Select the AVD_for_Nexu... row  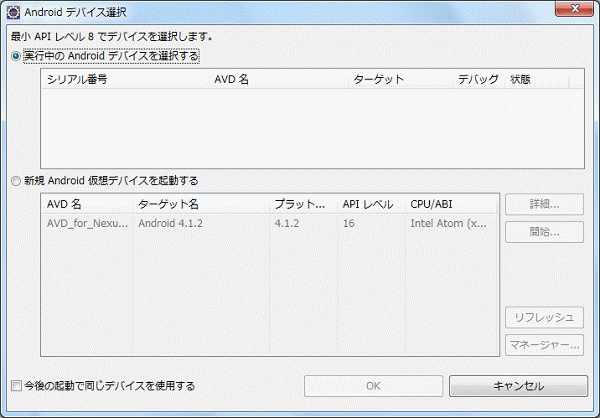270,223
